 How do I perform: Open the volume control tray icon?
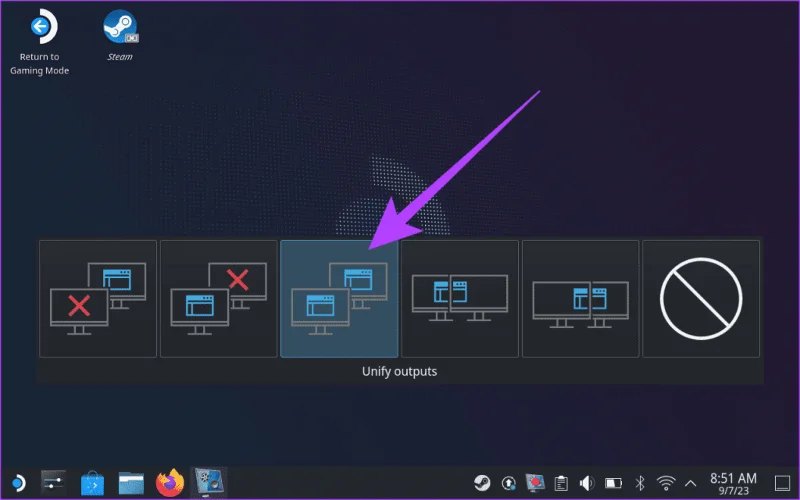(587, 483)
